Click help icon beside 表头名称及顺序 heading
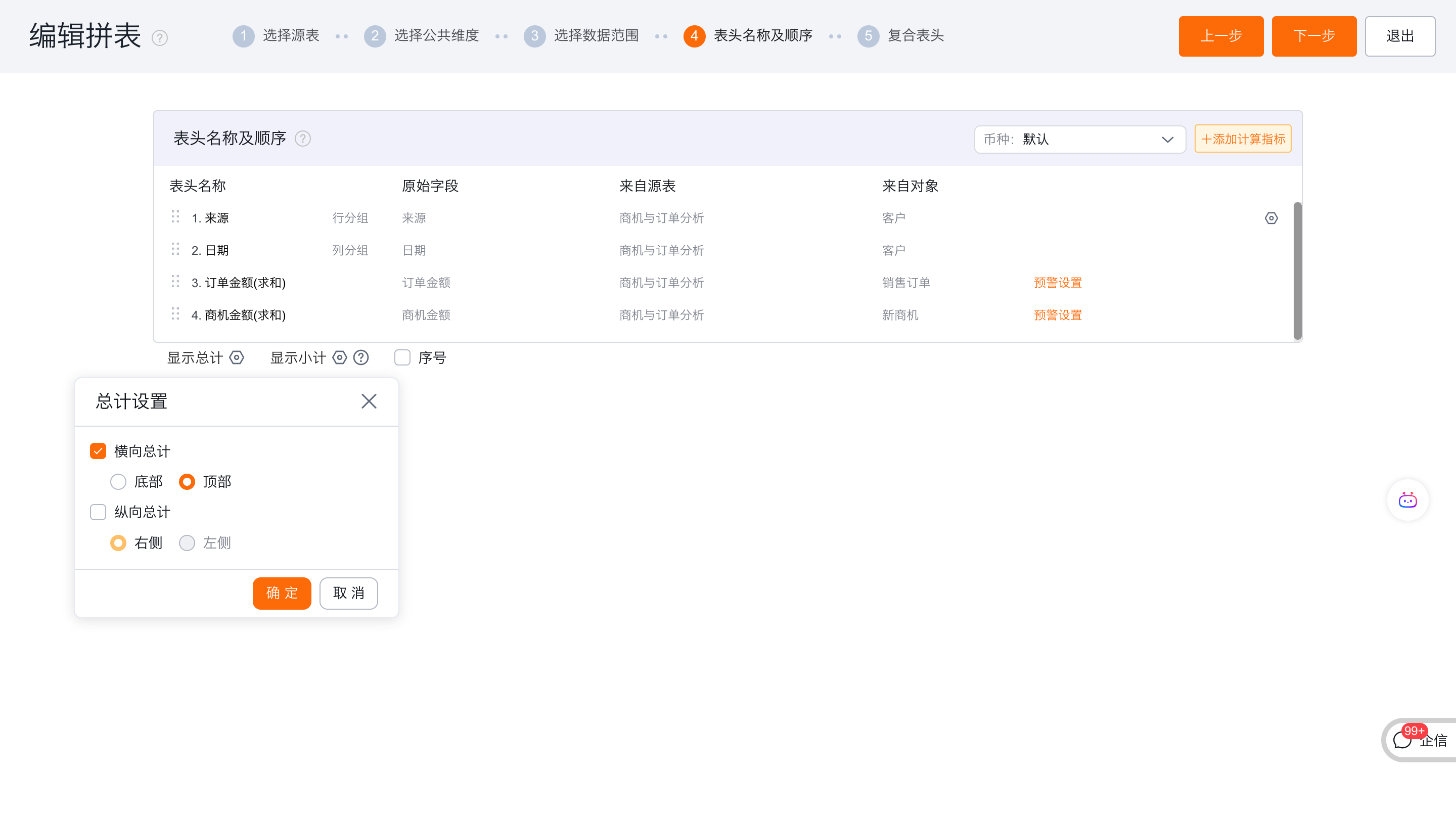This screenshot has height=821, width=1456. [x=303, y=139]
